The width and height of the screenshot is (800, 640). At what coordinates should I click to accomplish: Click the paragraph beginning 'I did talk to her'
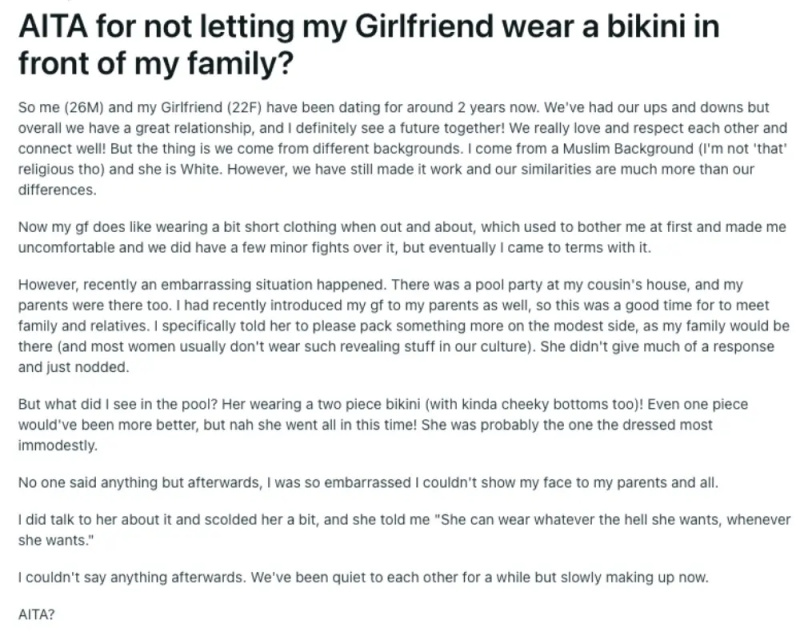pos(405,530)
